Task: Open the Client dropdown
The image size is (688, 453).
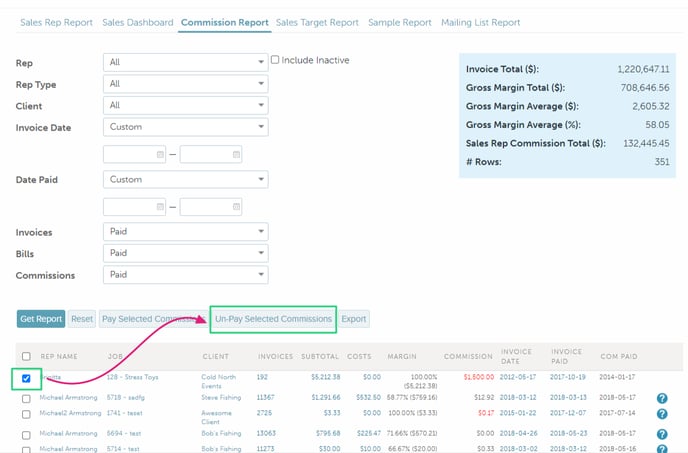Action: 185,105
